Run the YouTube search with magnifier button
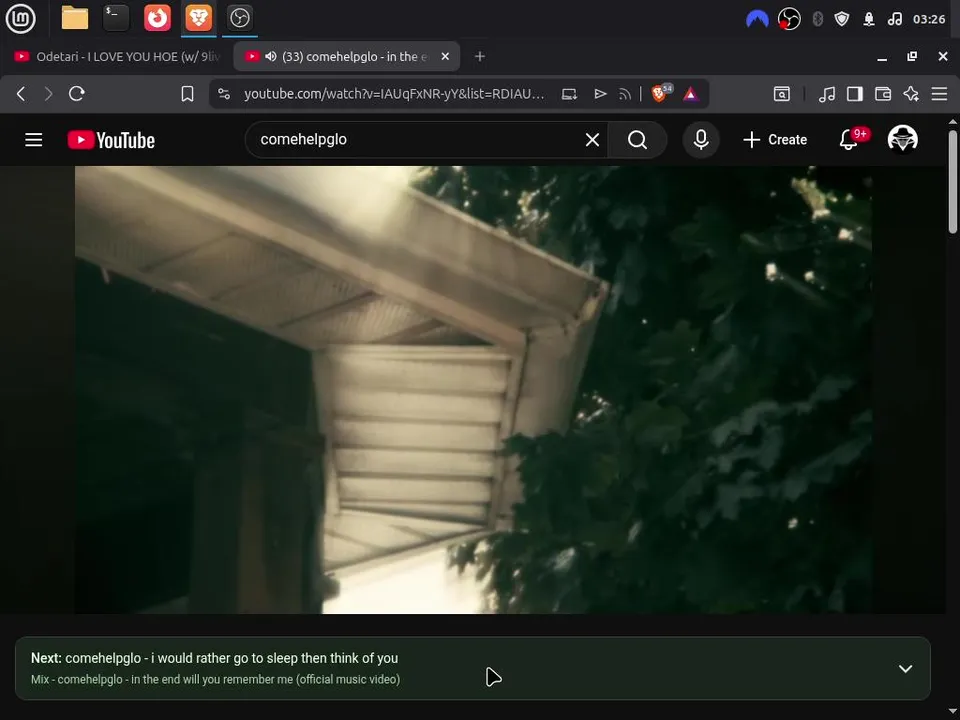The width and height of the screenshot is (960, 720). [637, 140]
